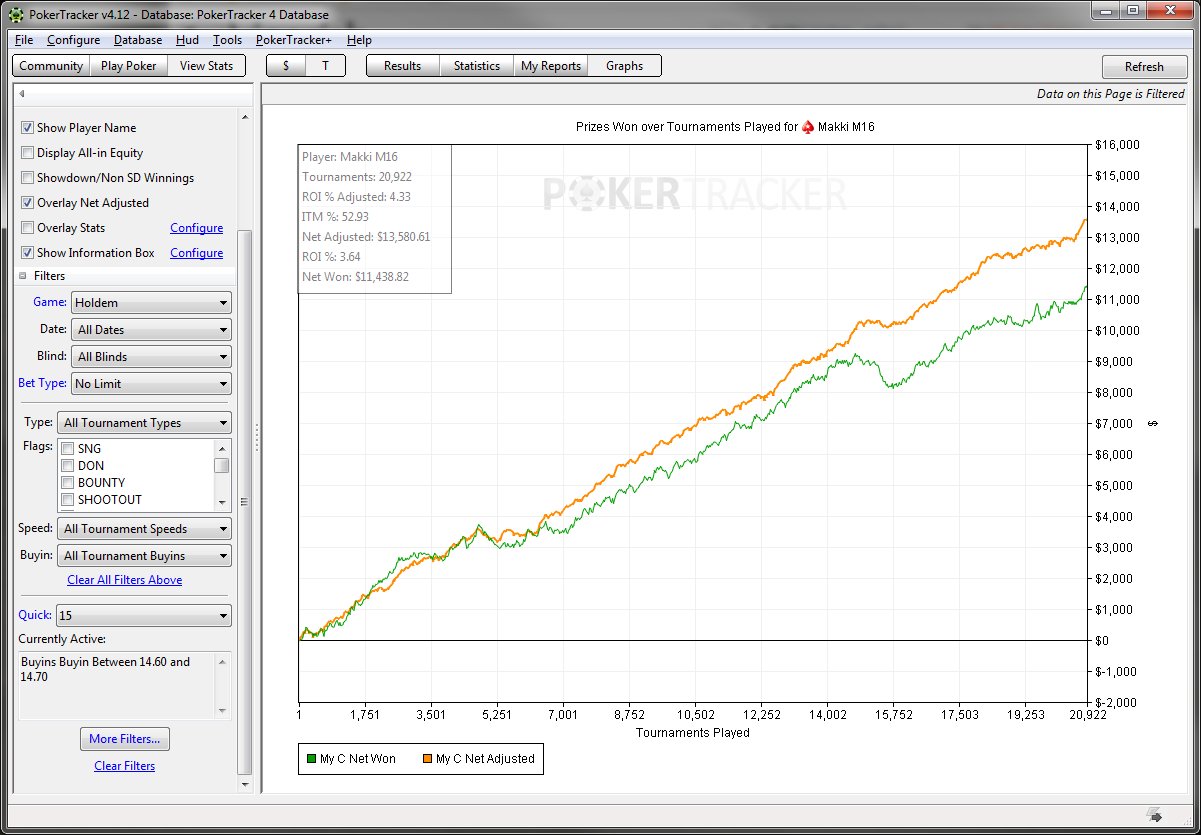Click the sidebar scrollbar down arrow
This screenshot has width=1201, height=835.
coord(245,784)
